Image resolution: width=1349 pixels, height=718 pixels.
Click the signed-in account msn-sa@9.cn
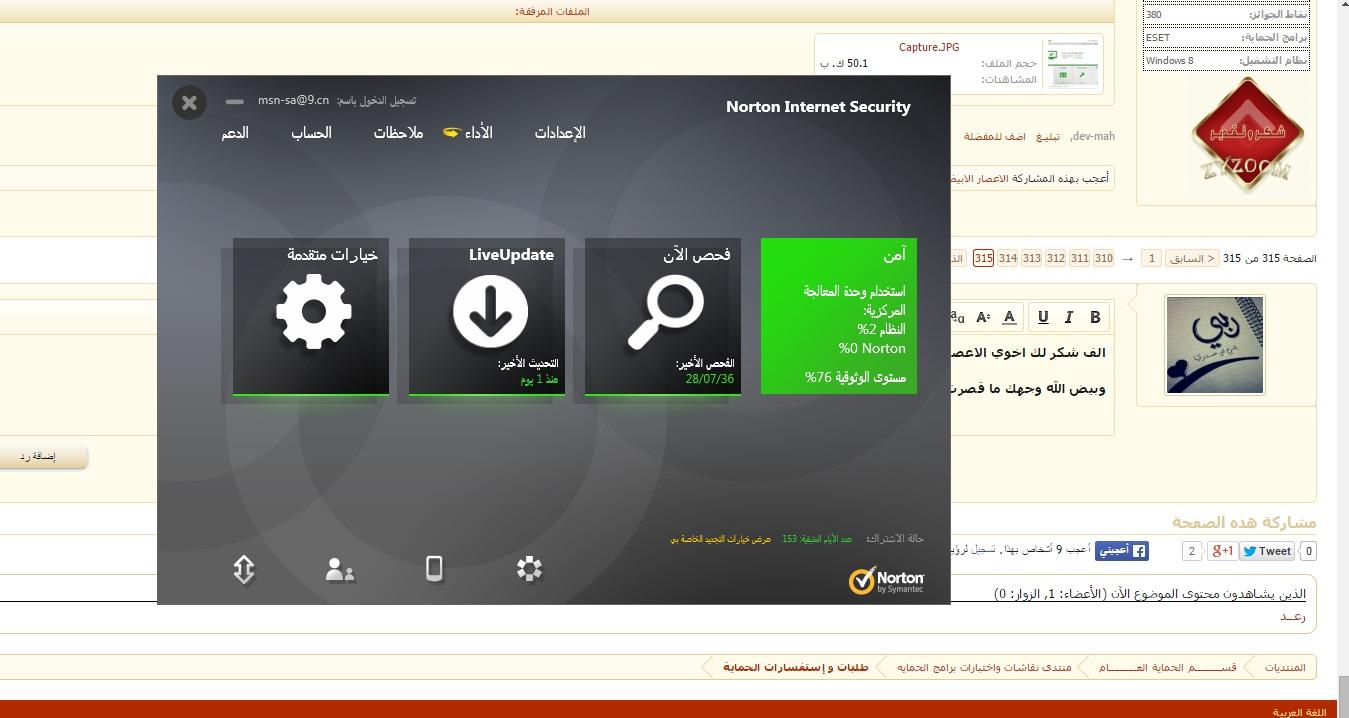pos(293,100)
